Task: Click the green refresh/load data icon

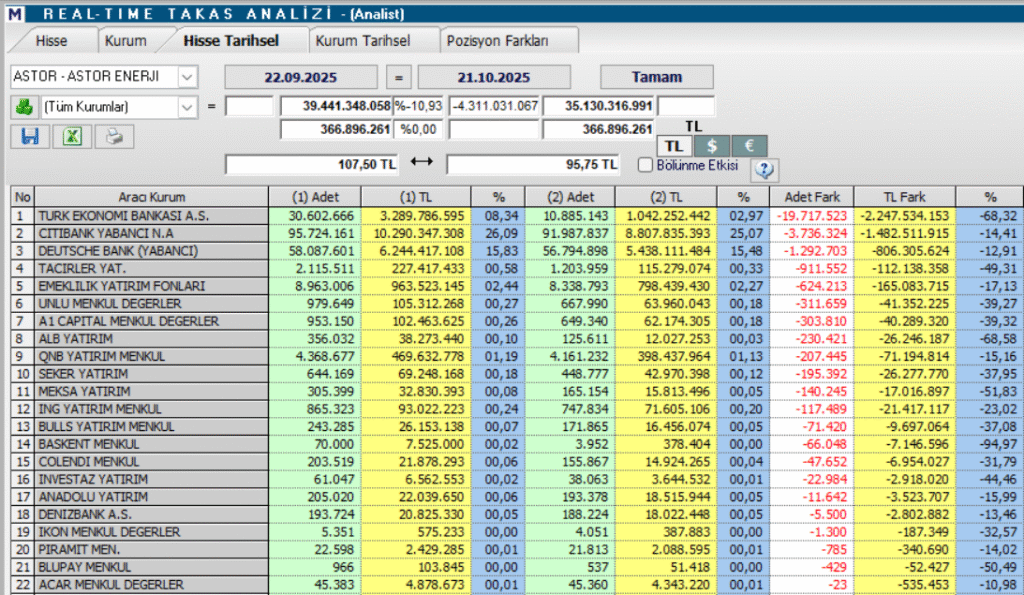Action: point(23,106)
